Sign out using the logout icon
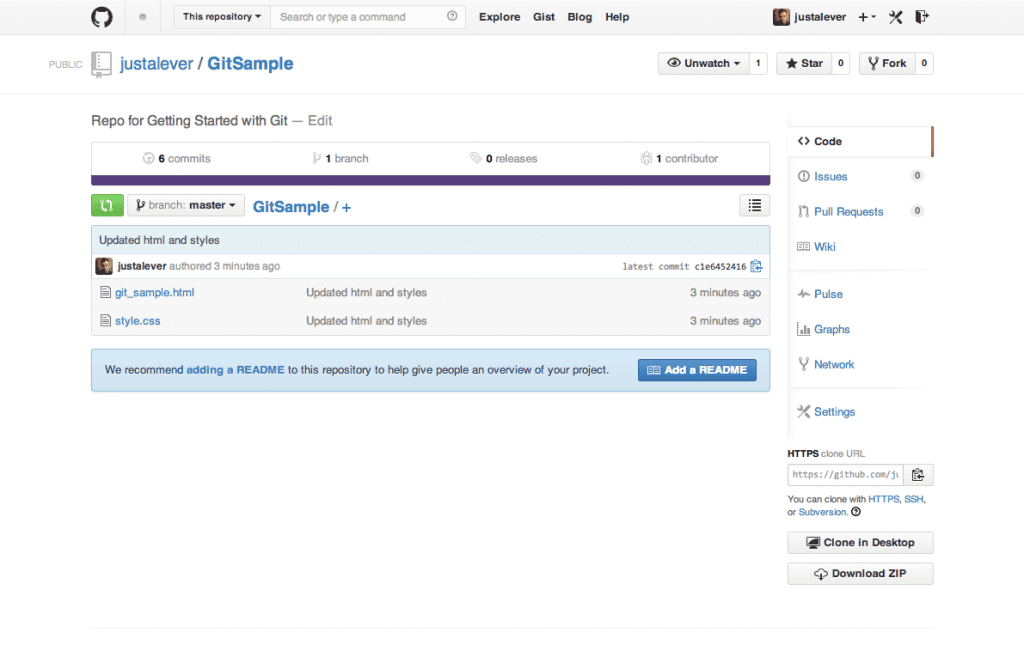Image resolution: width=1024 pixels, height=657 pixels. tap(922, 17)
